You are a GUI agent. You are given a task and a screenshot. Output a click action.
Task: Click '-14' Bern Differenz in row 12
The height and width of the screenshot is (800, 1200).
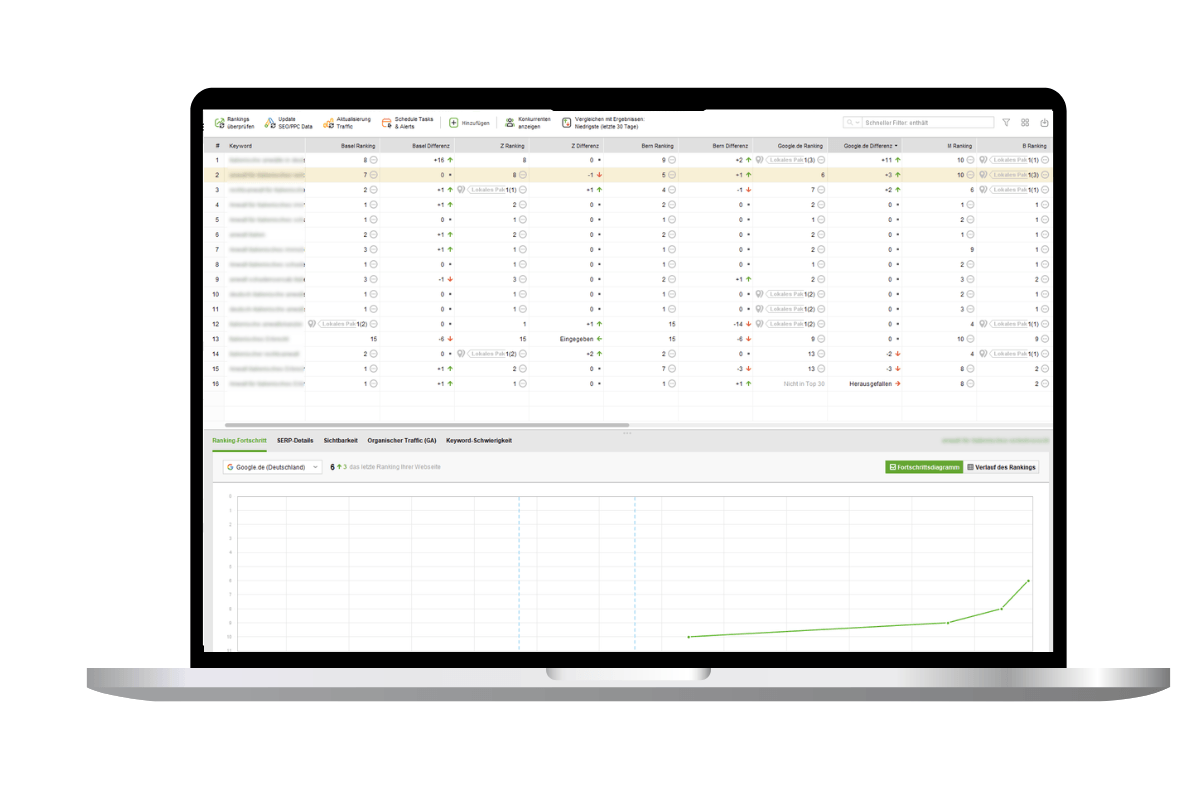[737, 324]
